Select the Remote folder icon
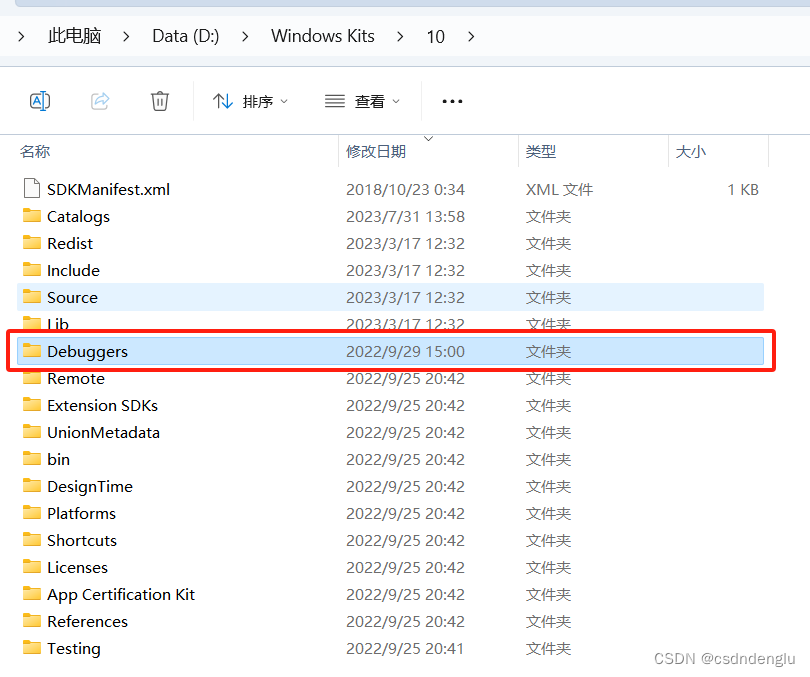 32,378
